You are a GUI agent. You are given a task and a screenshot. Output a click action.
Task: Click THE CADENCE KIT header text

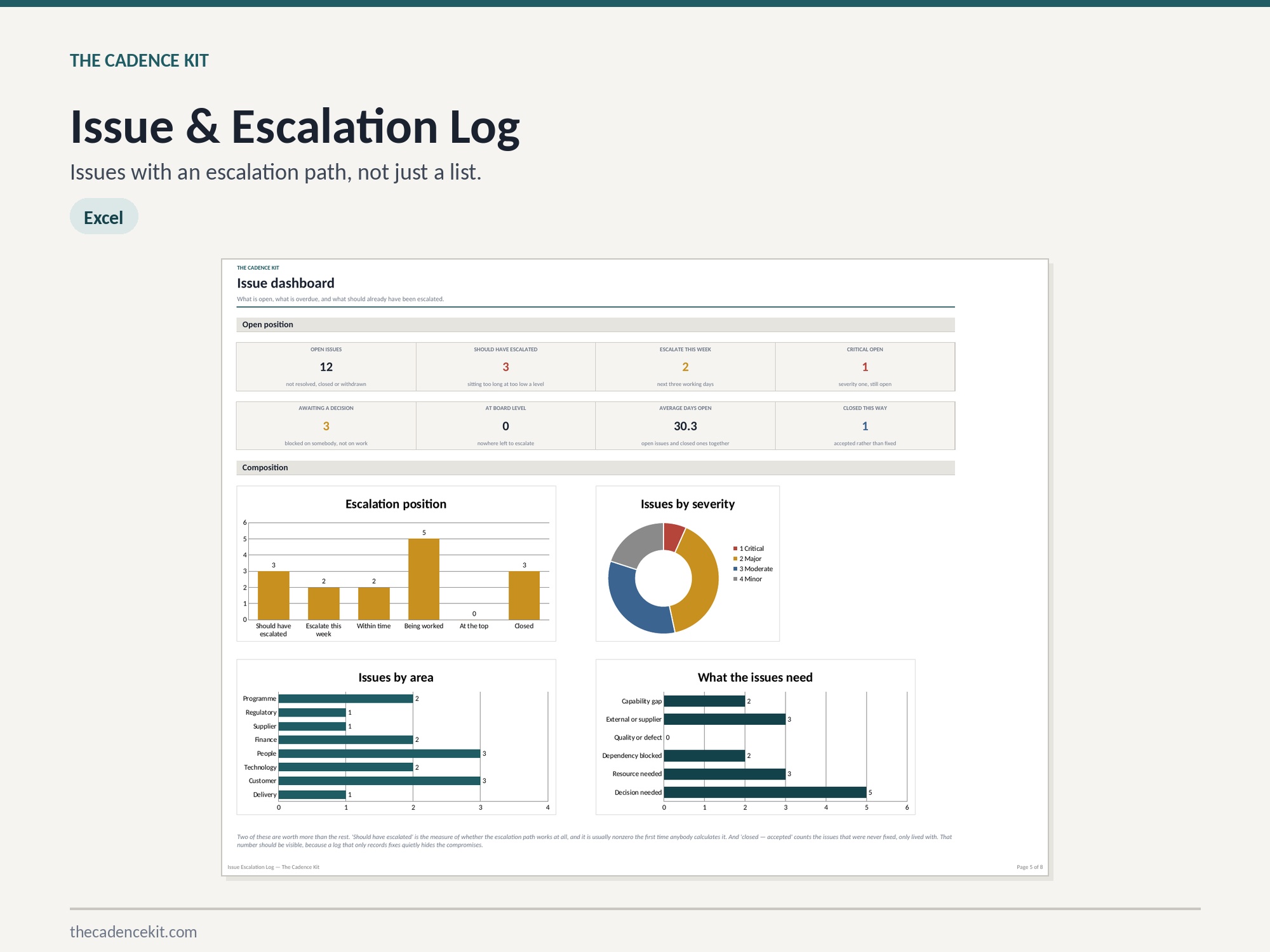[139, 60]
